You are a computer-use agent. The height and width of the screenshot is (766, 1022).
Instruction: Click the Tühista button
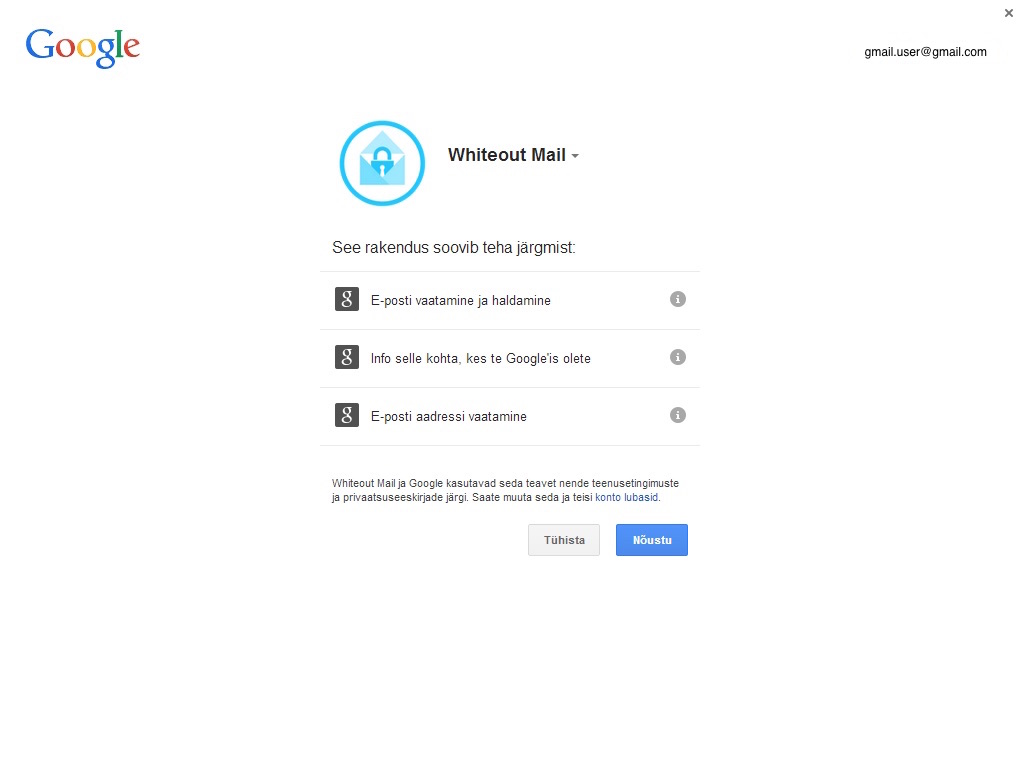tap(564, 540)
